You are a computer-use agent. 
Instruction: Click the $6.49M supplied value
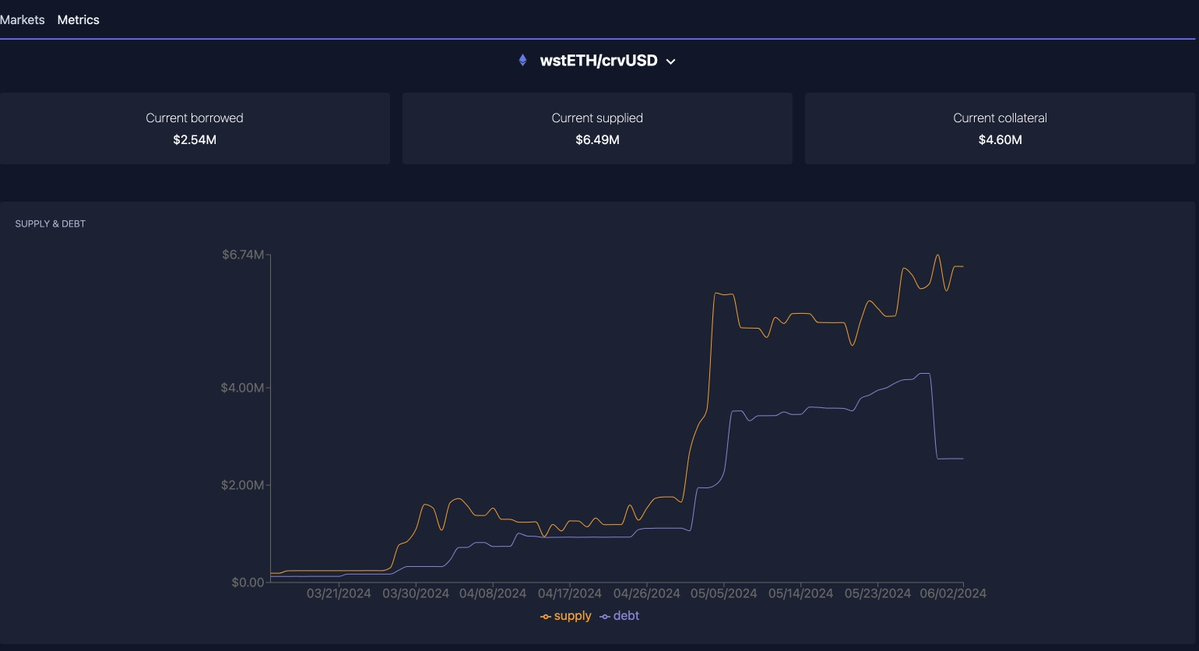pyautogui.click(x=597, y=140)
